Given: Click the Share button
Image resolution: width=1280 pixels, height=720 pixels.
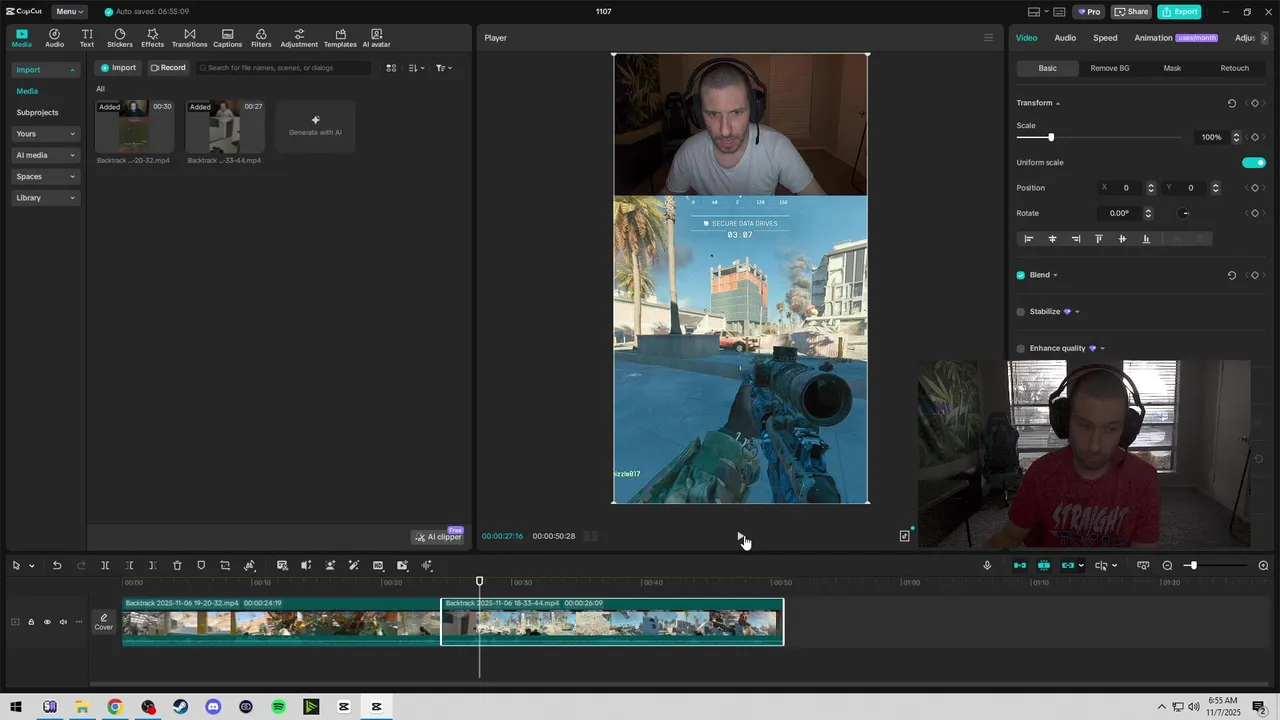Looking at the screenshot, I should click(x=1131, y=12).
